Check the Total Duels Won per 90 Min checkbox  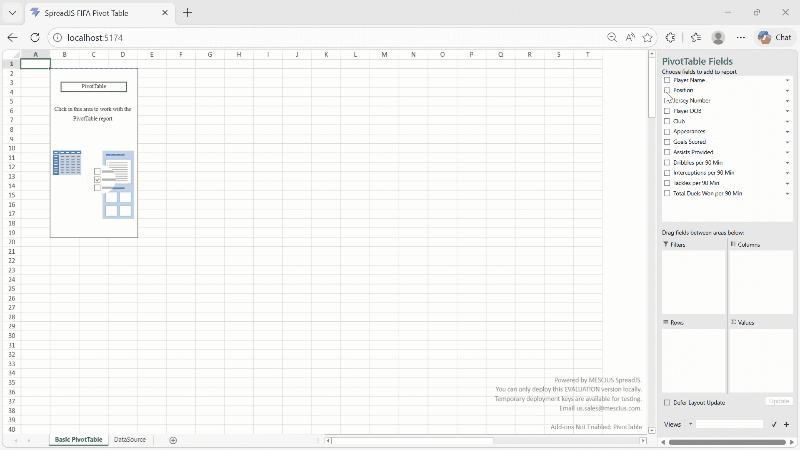coord(667,193)
